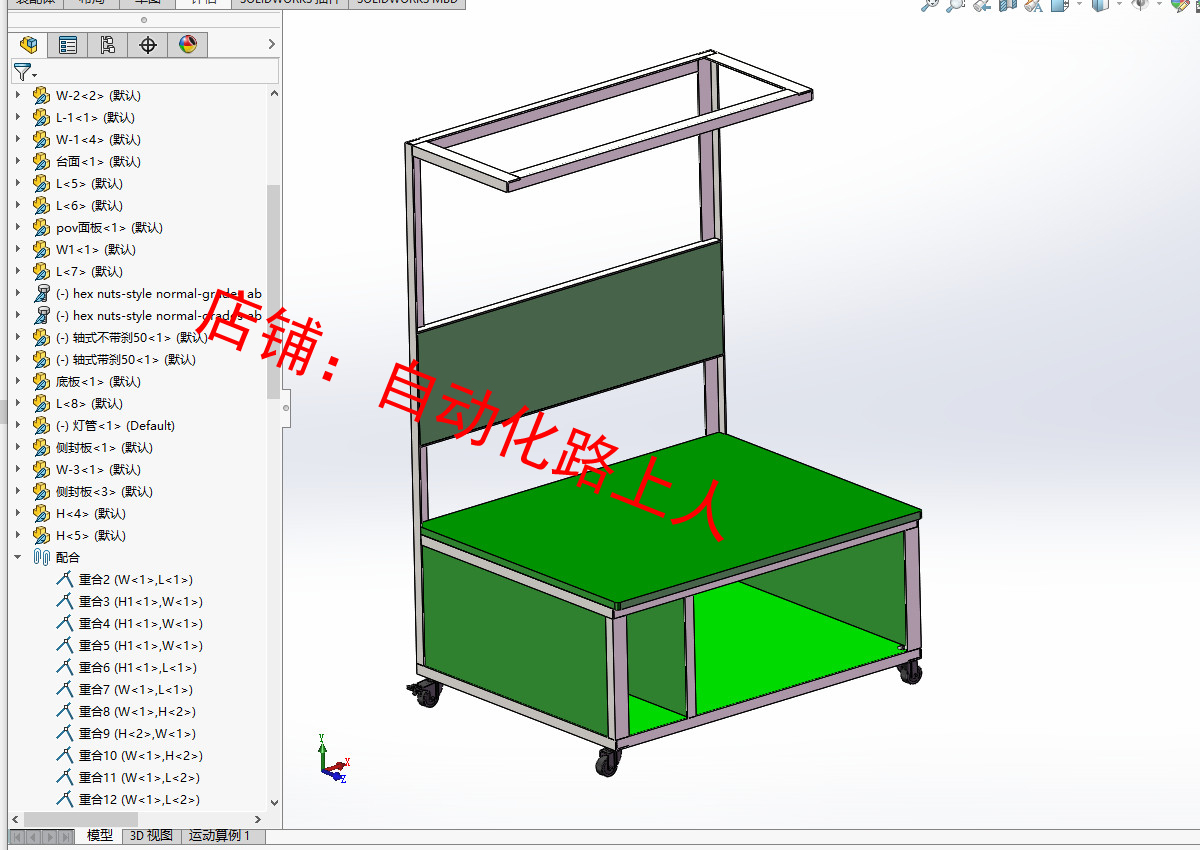Viewport: 1200px width, 850px height.
Task: Click the first hex nuts fastener icon
Action: pyautogui.click(x=41, y=294)
